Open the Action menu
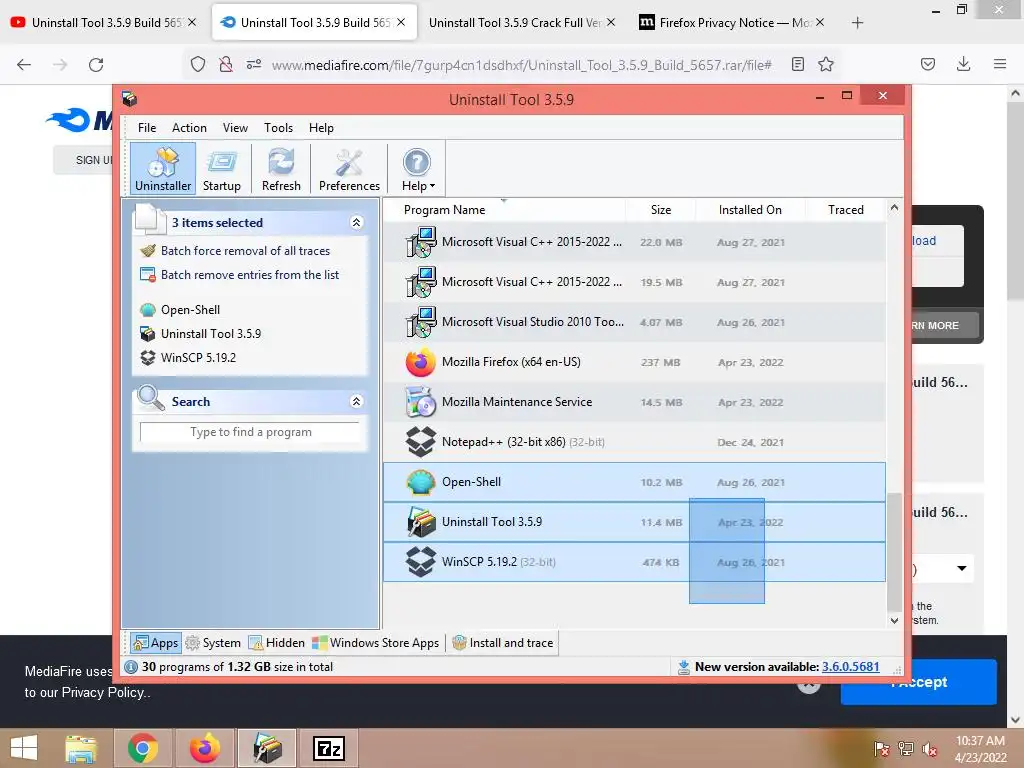Viewport: 1024px width, 768px height. coord(189,128)
